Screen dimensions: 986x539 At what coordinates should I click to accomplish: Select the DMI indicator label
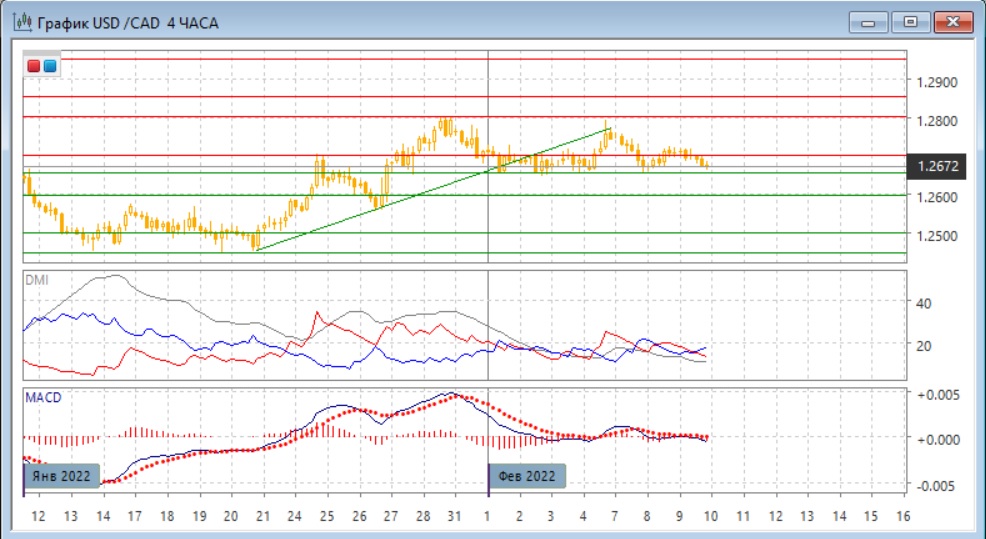(x=36, y=280)
